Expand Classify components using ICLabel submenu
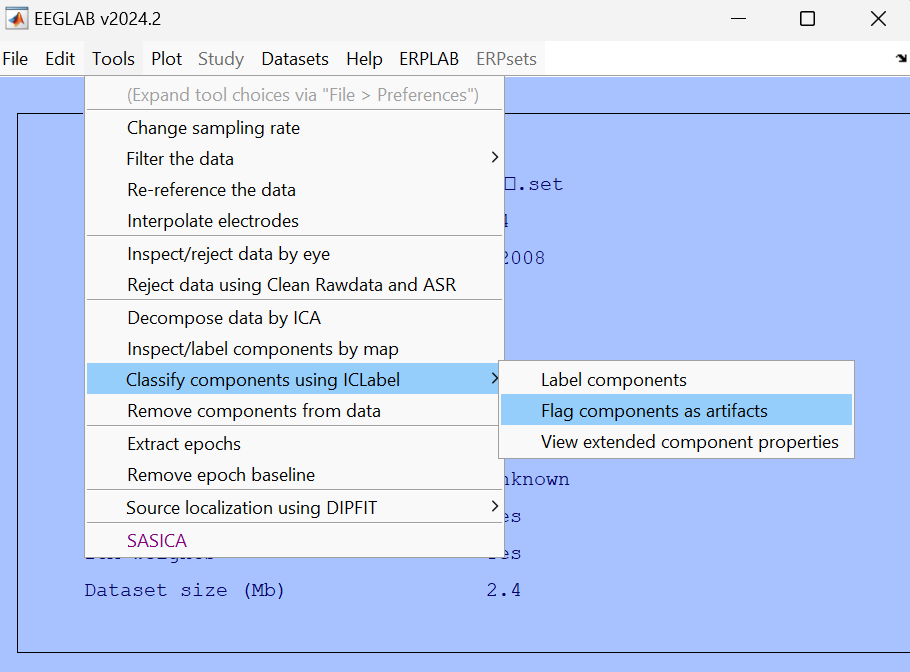This screenshot has height=672, width=910. coord(294,380)
